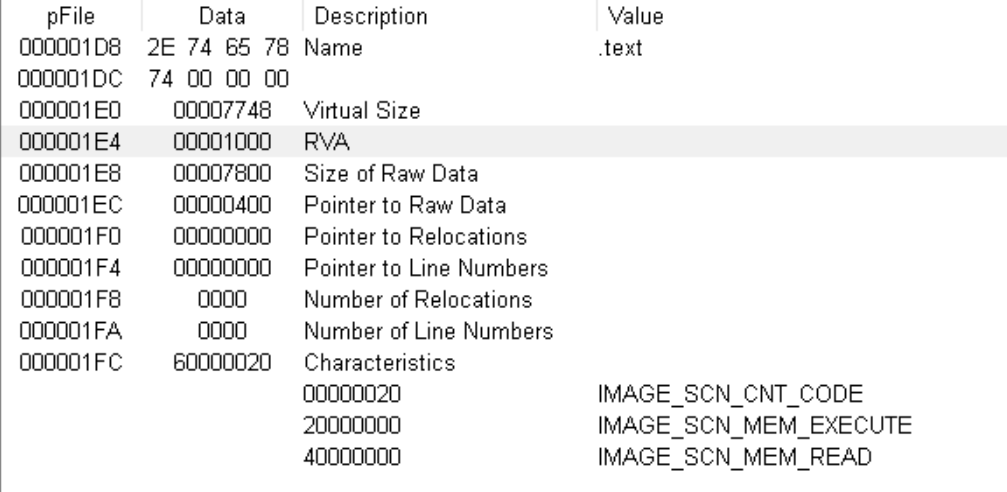1007x492 pixels.
Task: Click the 00007748 data cell
Action: 222,110
